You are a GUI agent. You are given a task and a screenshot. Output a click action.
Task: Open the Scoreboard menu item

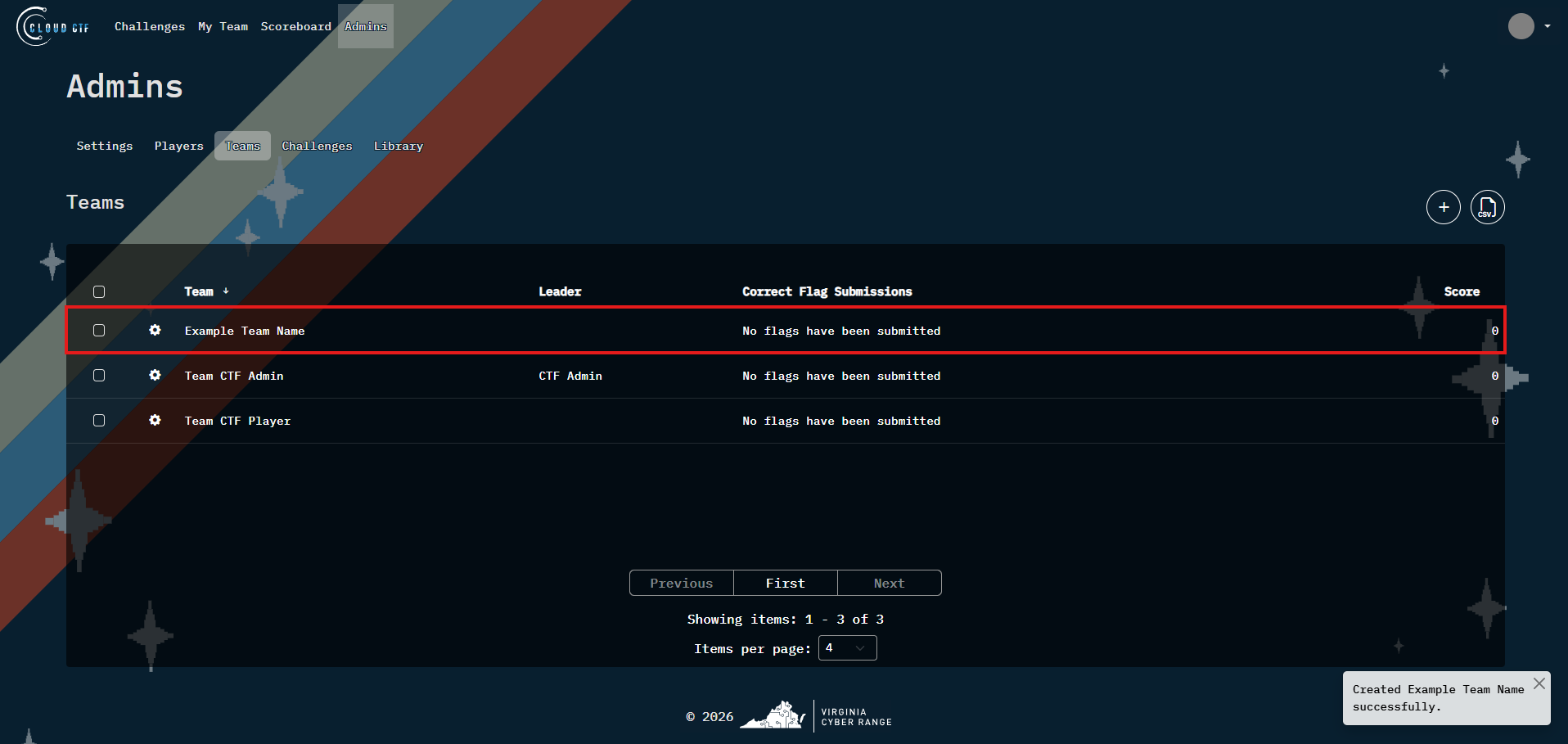296,26
